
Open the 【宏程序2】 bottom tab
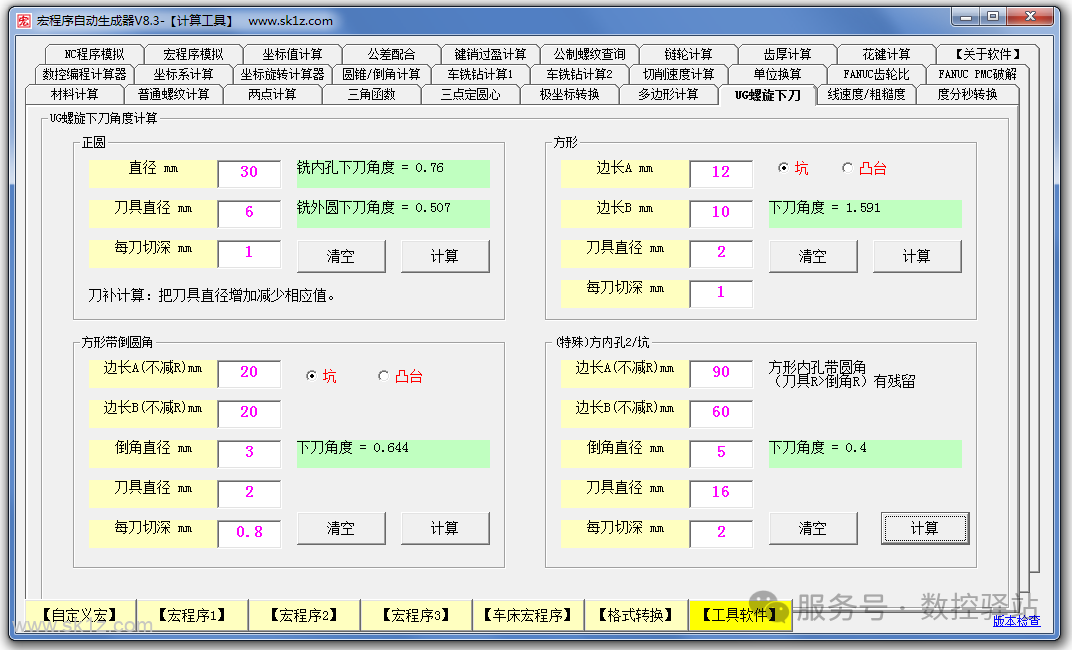(x=305, y=615)
